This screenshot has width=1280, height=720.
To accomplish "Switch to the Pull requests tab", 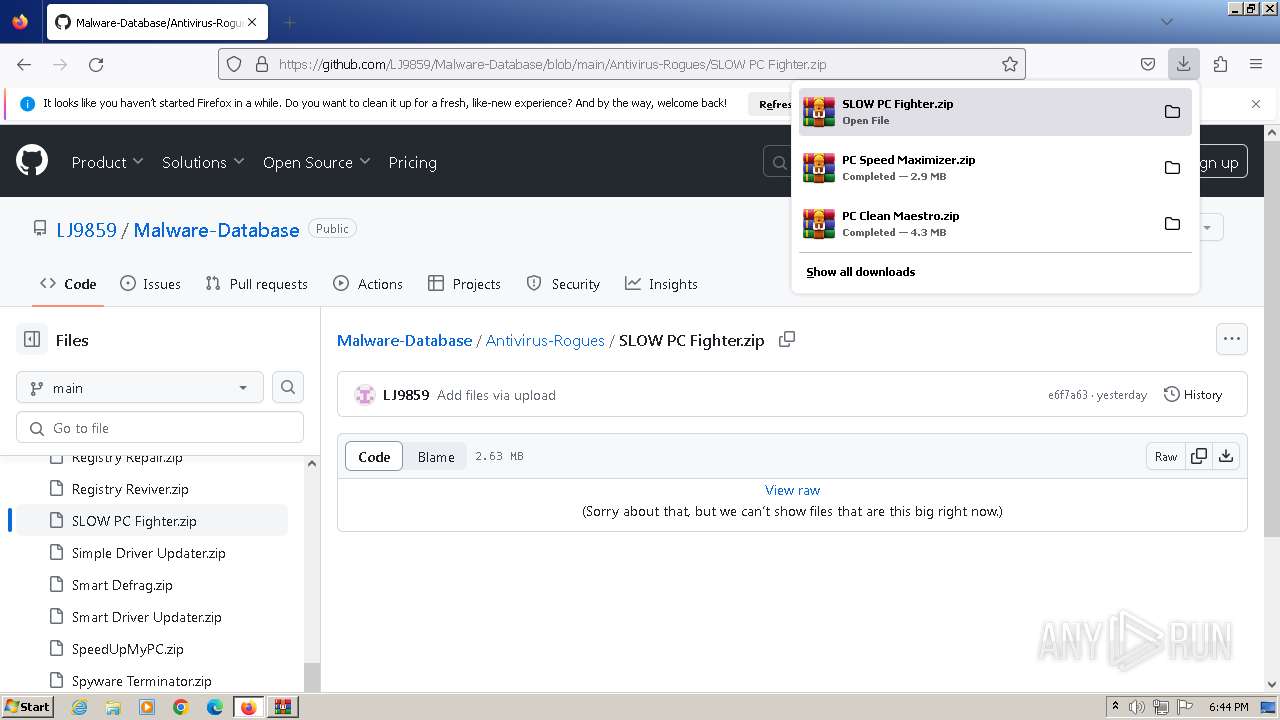I will [x=256, y=284].
